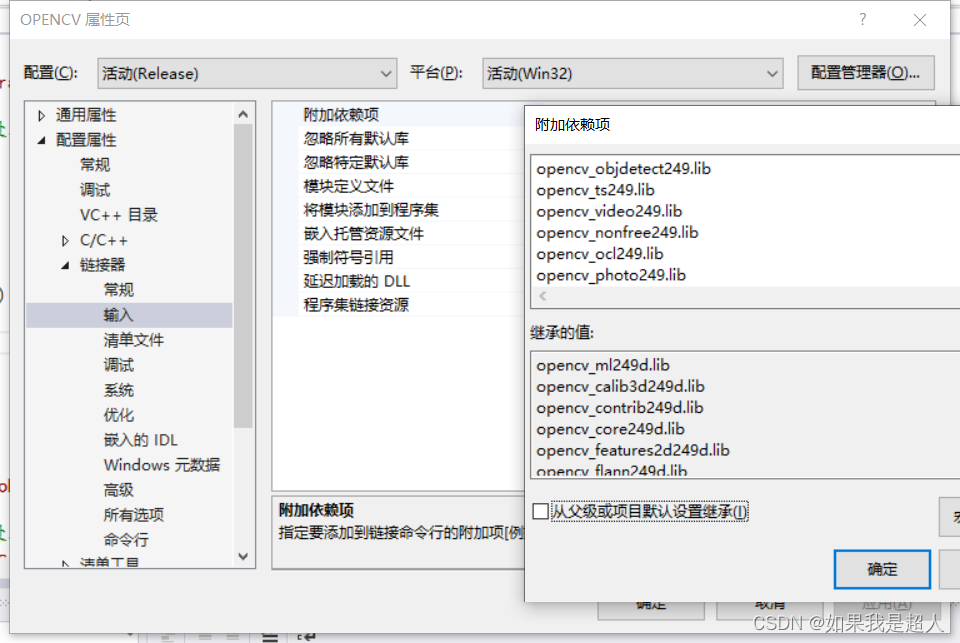Select 模块定义文件 property row
The height and width of the screenshot is (643, 960).
point(399,186)
